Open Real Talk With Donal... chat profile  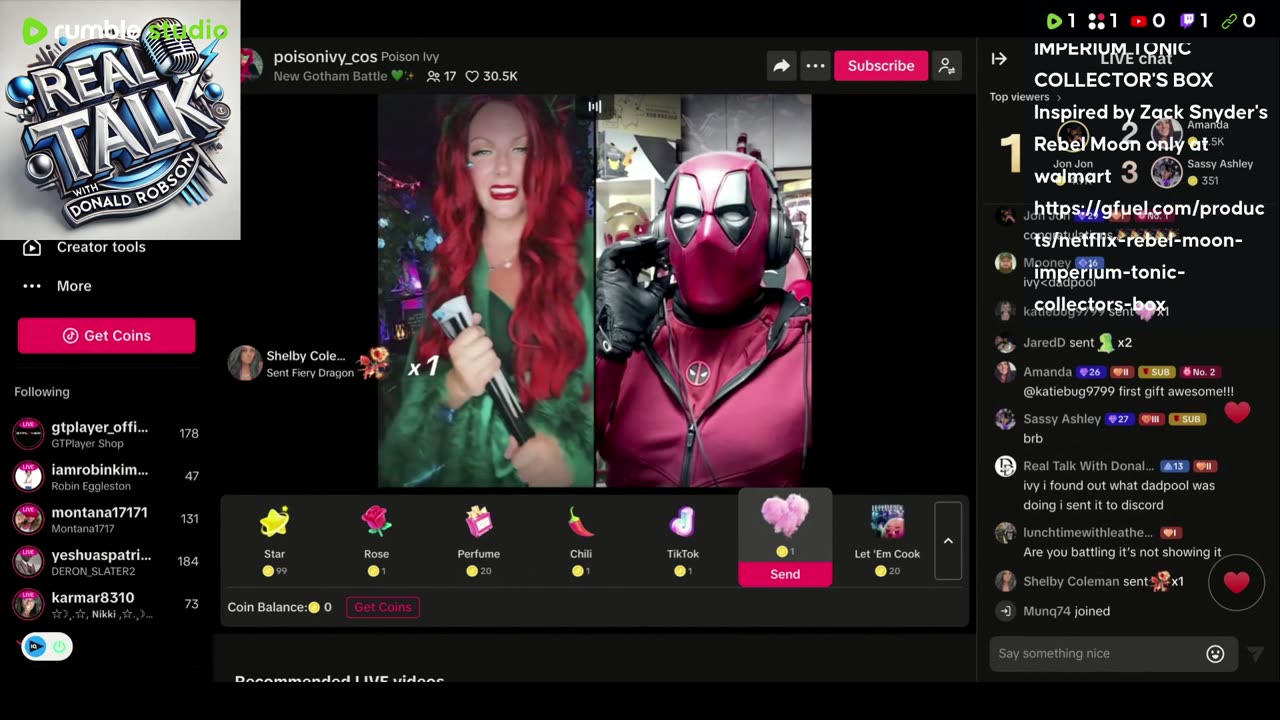click(1088, 466)
